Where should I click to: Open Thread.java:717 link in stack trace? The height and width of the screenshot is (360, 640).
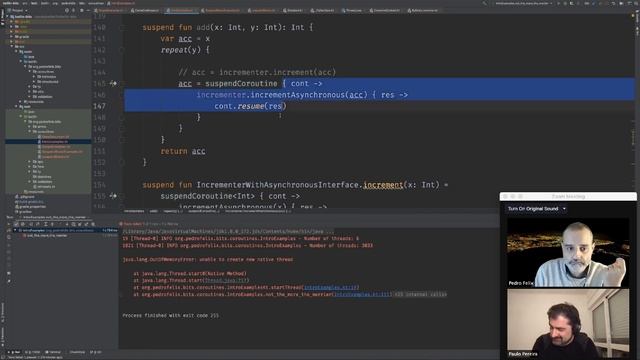[226, 280]
